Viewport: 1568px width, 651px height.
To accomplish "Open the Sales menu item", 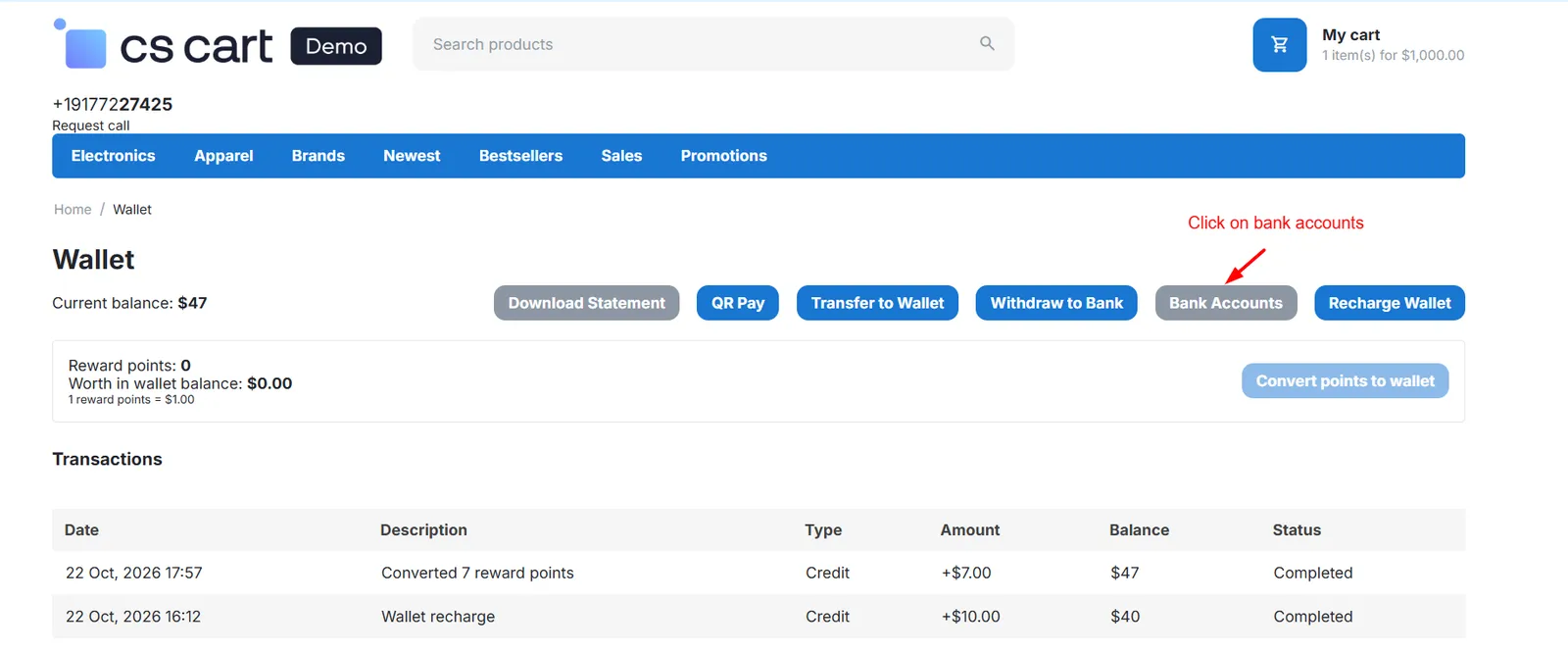I will click(621, 156).
